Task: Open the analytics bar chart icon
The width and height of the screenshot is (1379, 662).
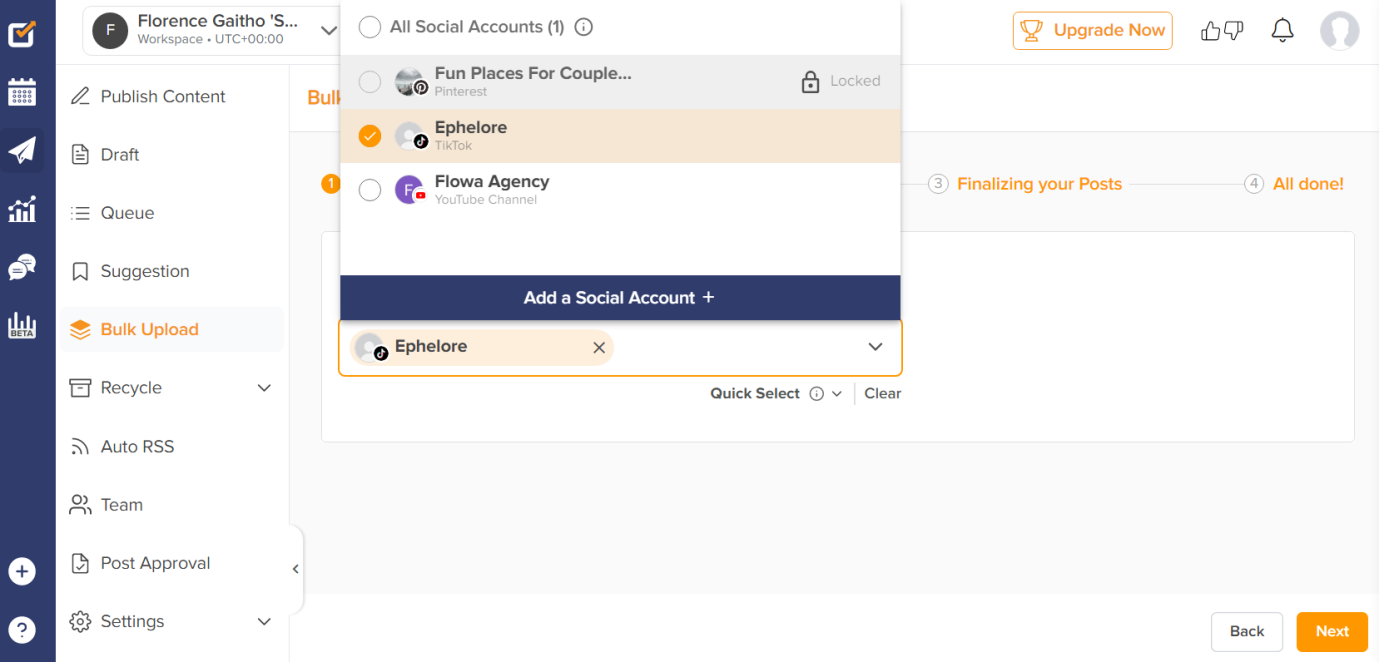Action: coord(22,209)
